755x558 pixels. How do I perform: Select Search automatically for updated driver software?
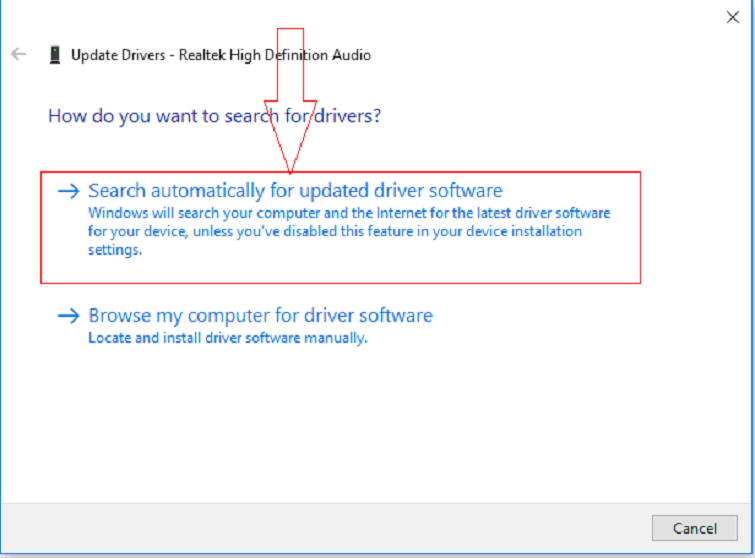click(x=295, y=191)
